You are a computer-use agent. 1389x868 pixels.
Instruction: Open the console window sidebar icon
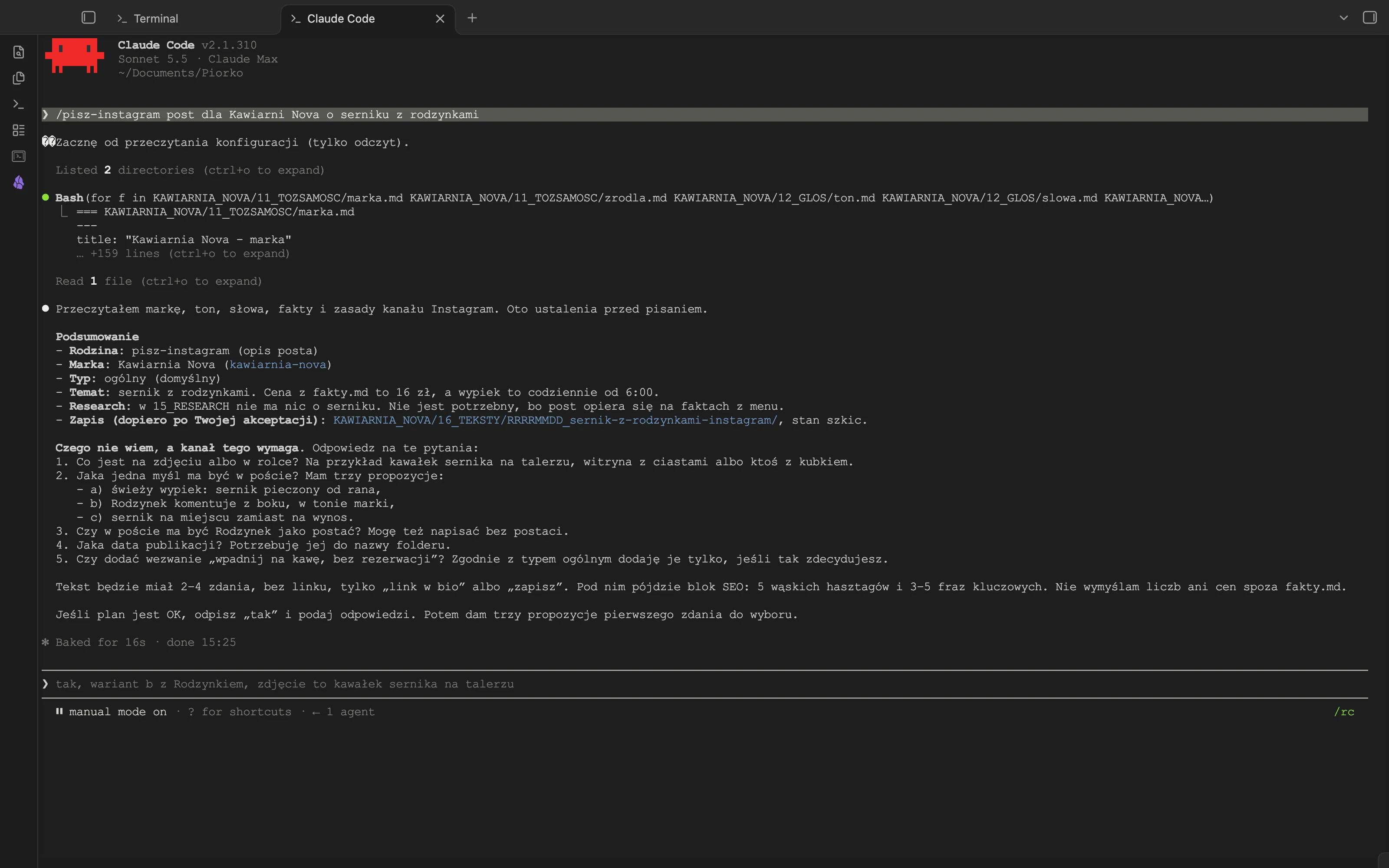click(18, 156)
